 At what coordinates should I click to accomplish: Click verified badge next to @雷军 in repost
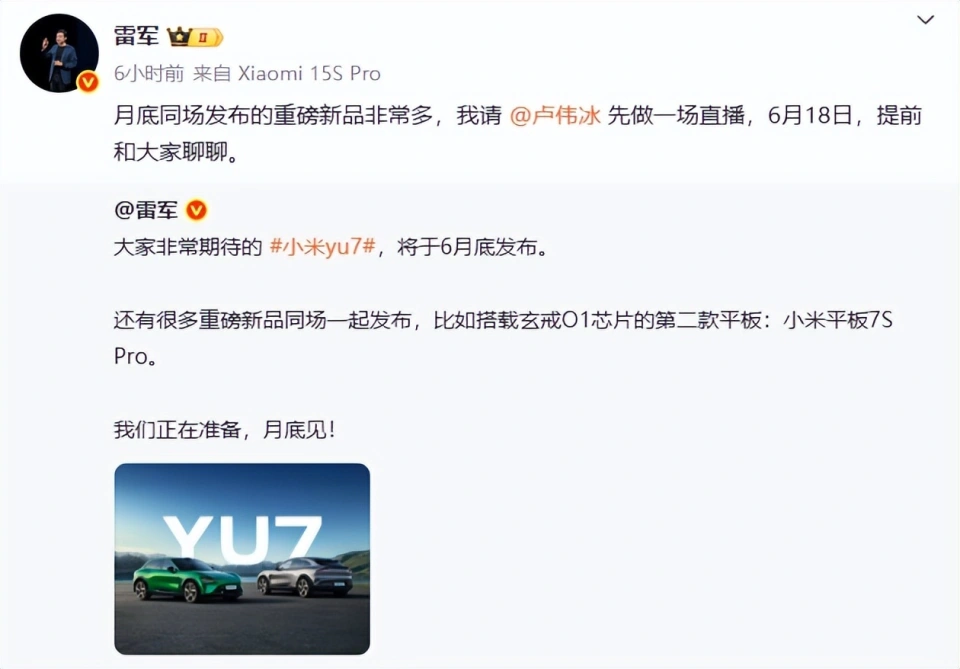[x=196, y=211]
